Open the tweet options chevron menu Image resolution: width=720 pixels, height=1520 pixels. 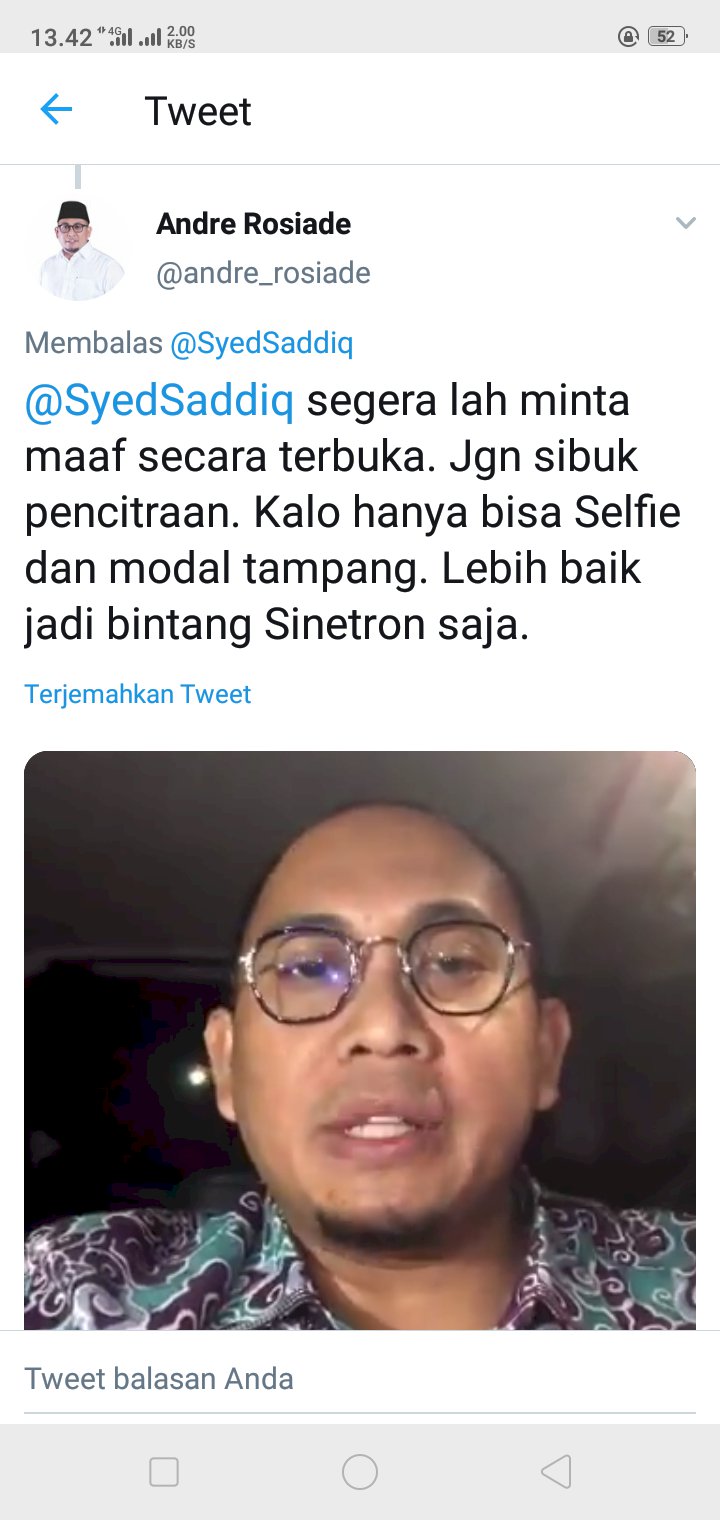(x=685, y=223)
